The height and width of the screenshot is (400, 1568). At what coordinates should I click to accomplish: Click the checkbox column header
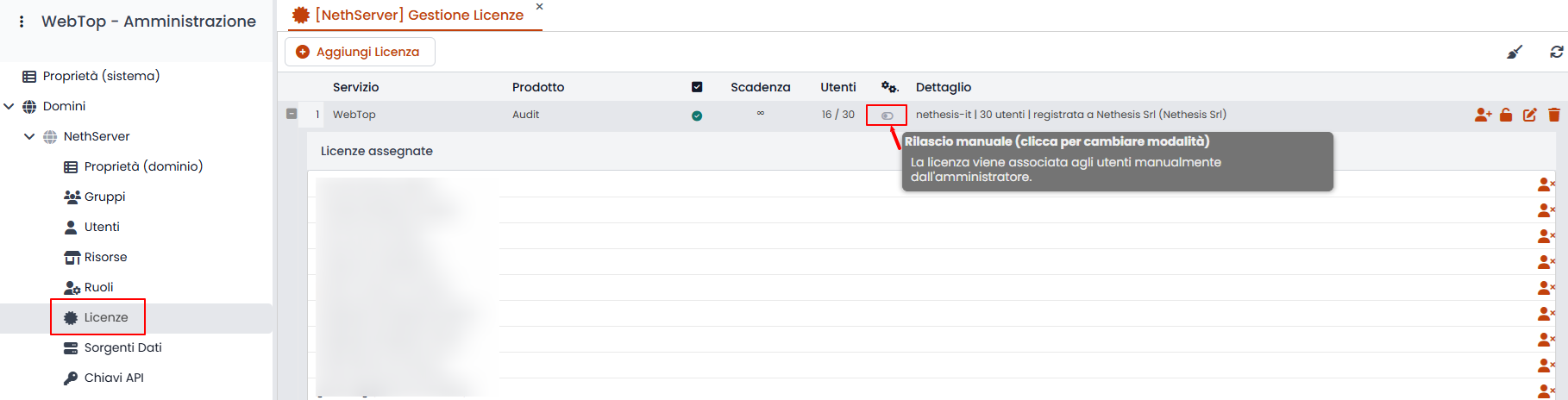click(697, 87)
